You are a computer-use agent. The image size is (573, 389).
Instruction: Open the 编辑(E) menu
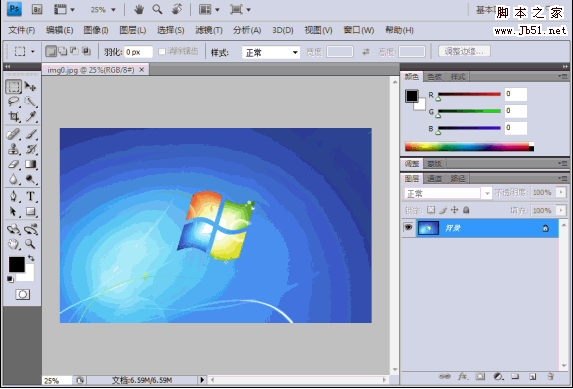tap(60, 30)
